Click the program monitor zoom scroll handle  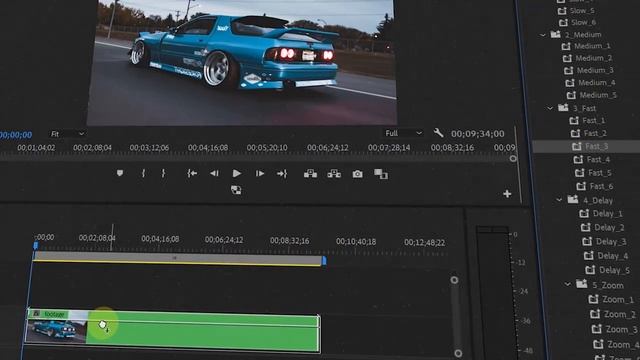(x=513, y=158)
